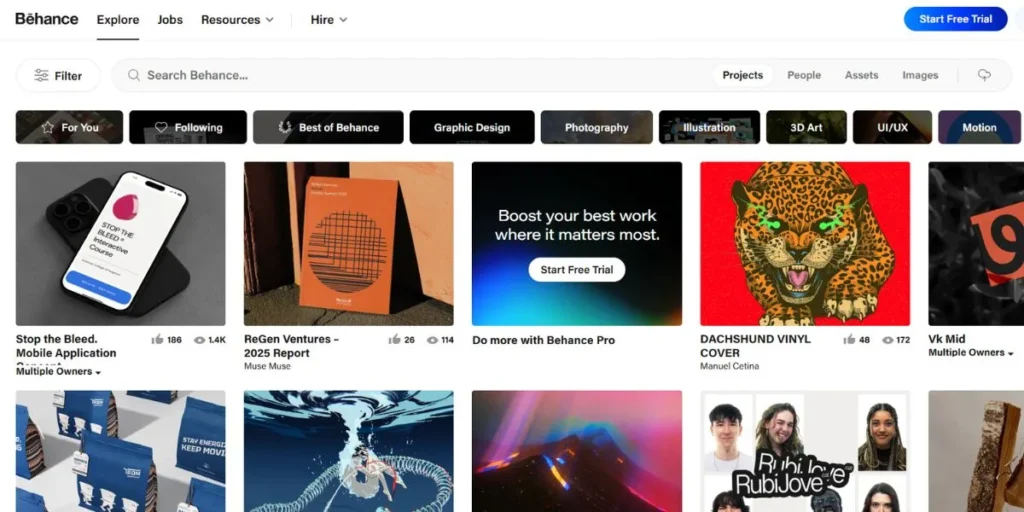The width and height of the screenshot is (1024, 512).
Task: Open the DACHSHUND VINYL COVER leopard thumbnail
Action: point(805,244)
